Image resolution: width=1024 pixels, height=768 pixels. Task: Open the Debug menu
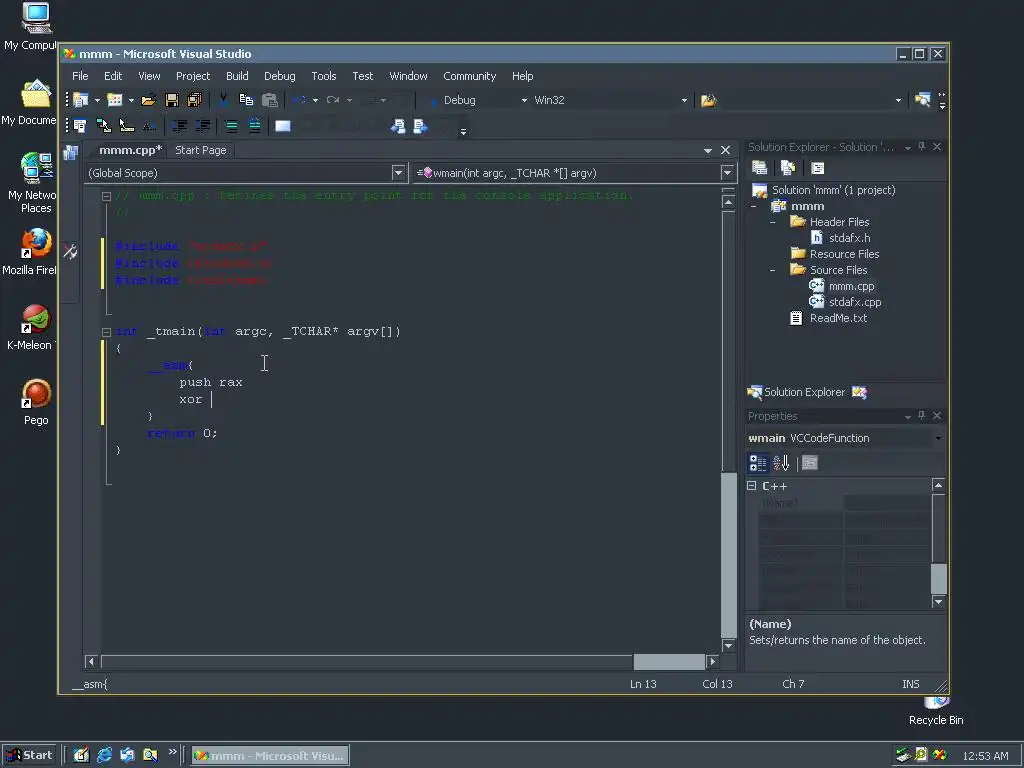click(x=280, y=76)
